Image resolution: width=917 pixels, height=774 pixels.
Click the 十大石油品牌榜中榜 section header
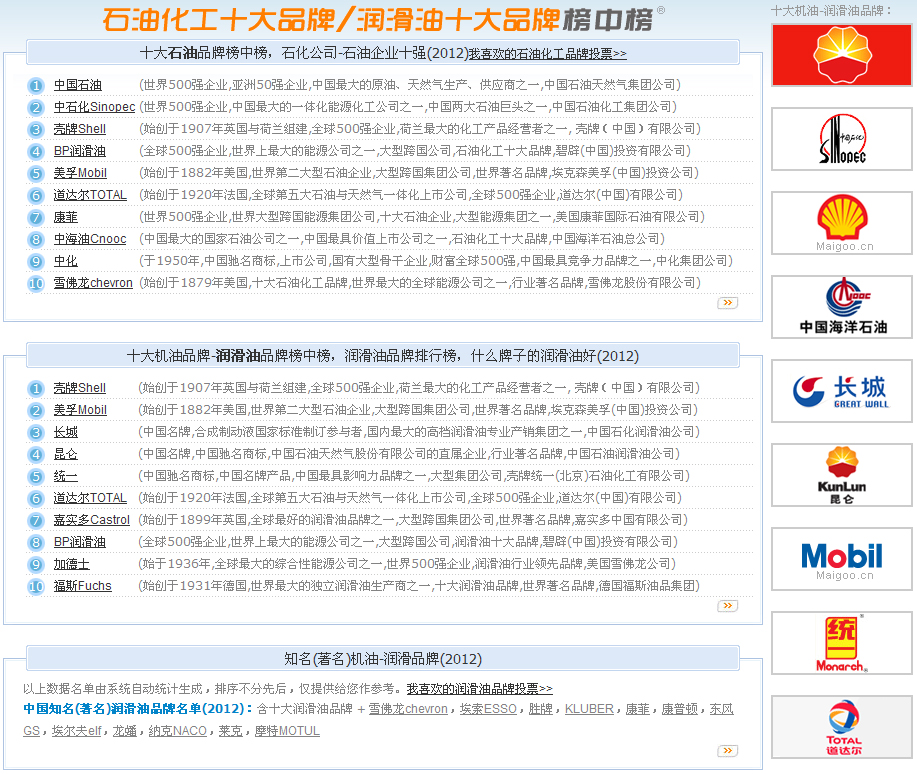383,53
